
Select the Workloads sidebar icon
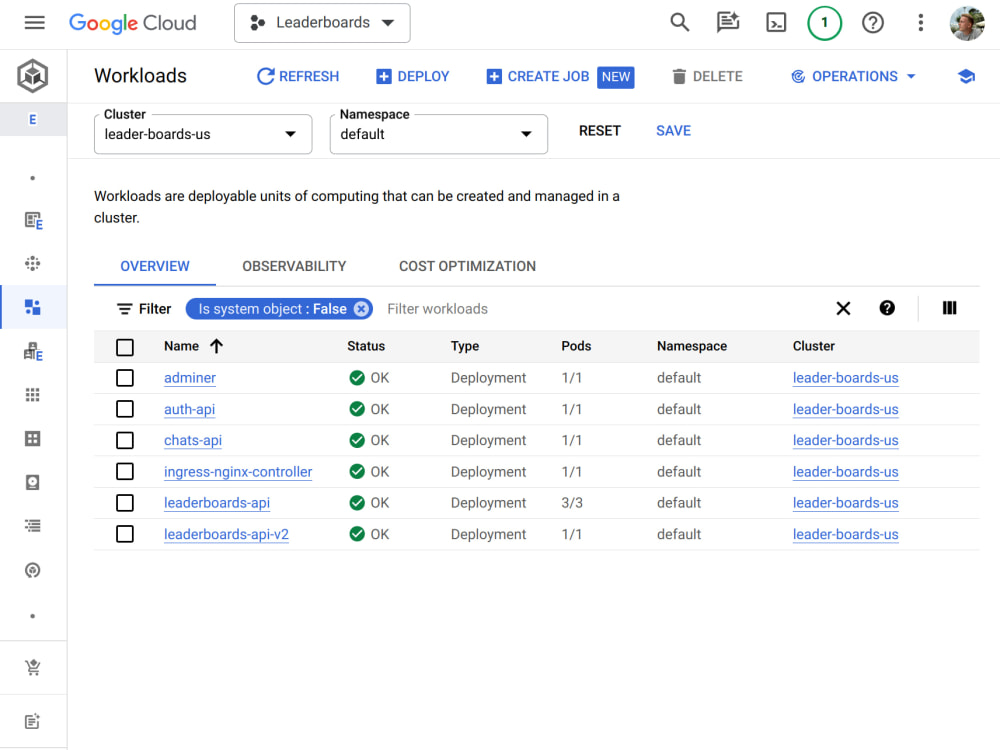point(33,307)
